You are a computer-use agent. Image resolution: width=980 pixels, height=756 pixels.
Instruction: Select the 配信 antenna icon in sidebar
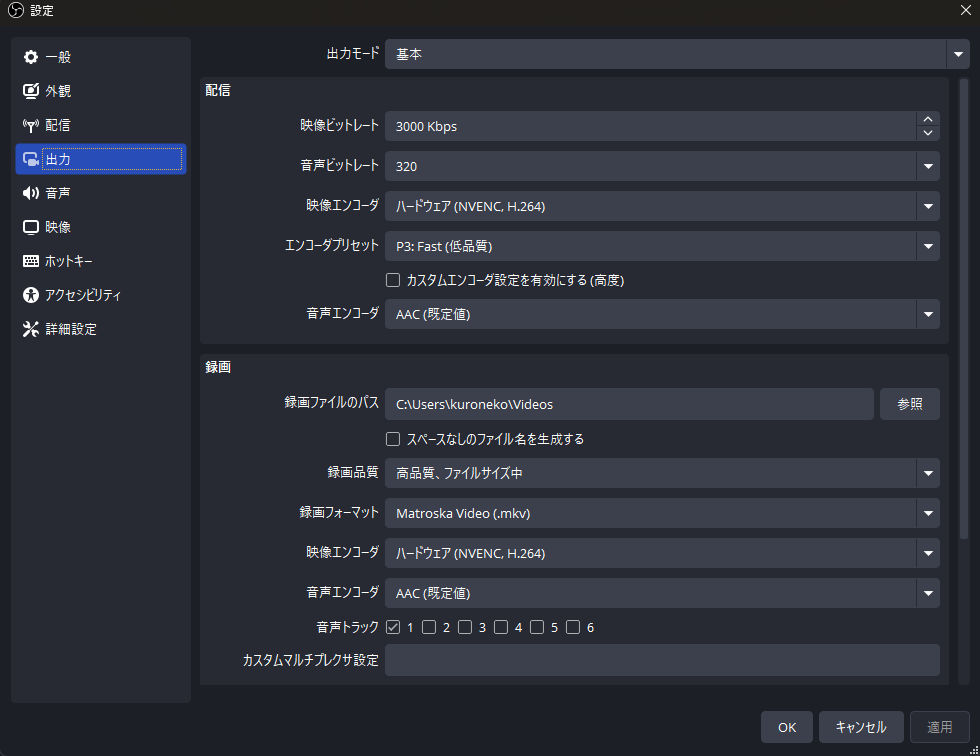point(31,125)
